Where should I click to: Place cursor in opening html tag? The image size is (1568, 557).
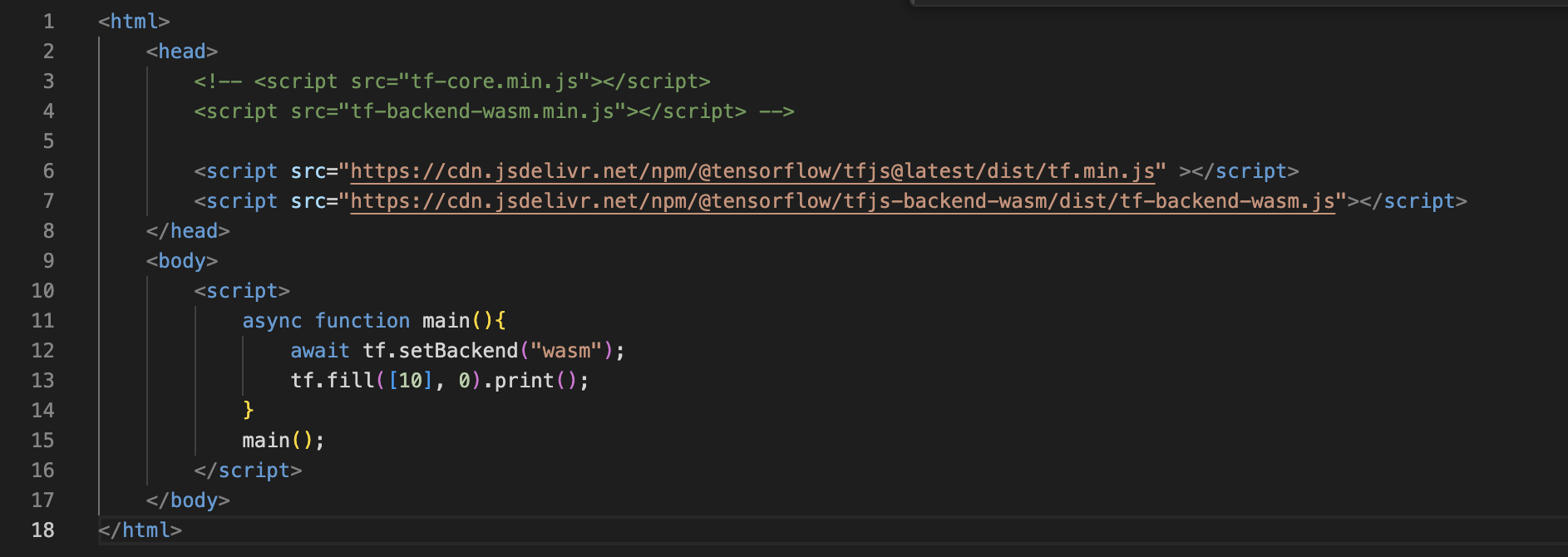(x=134, y=22)
